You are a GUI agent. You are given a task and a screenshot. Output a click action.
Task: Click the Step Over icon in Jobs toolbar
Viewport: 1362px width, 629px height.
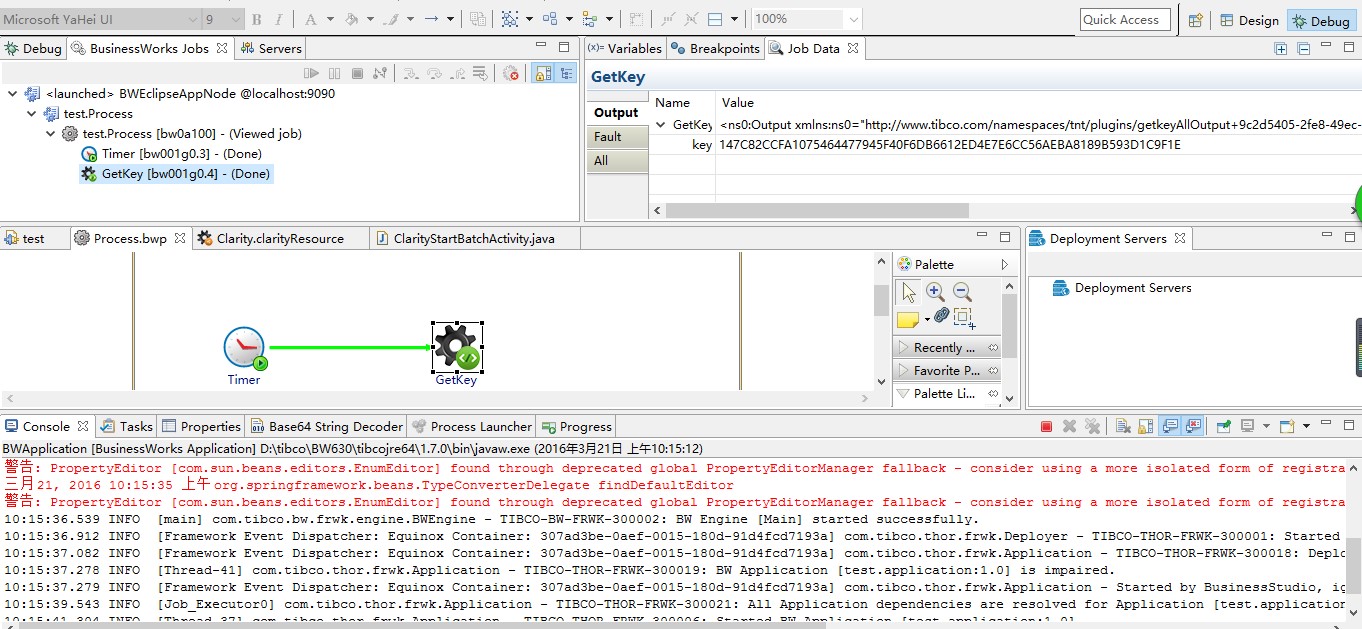[434, 73]
